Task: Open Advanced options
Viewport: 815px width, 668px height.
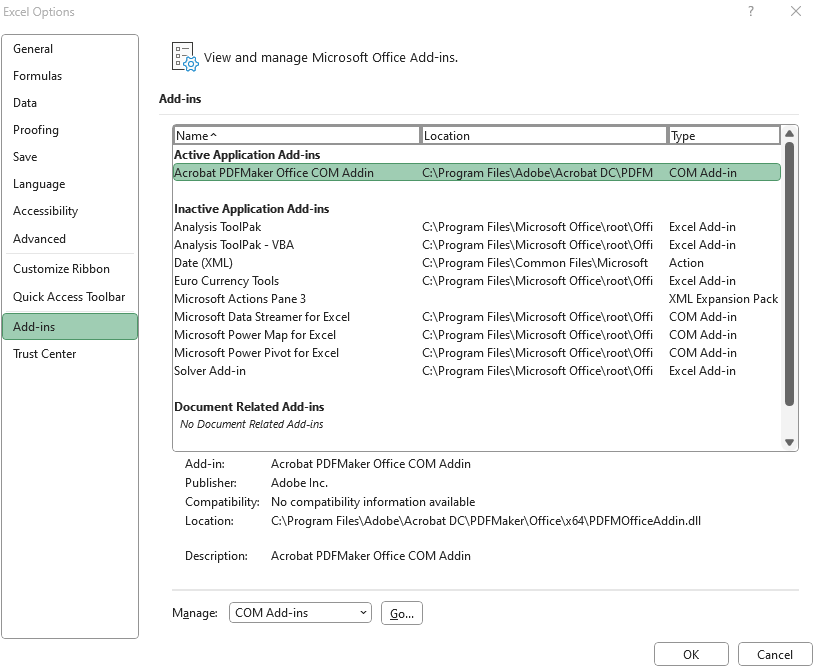Action: click(x=70, y=239)
